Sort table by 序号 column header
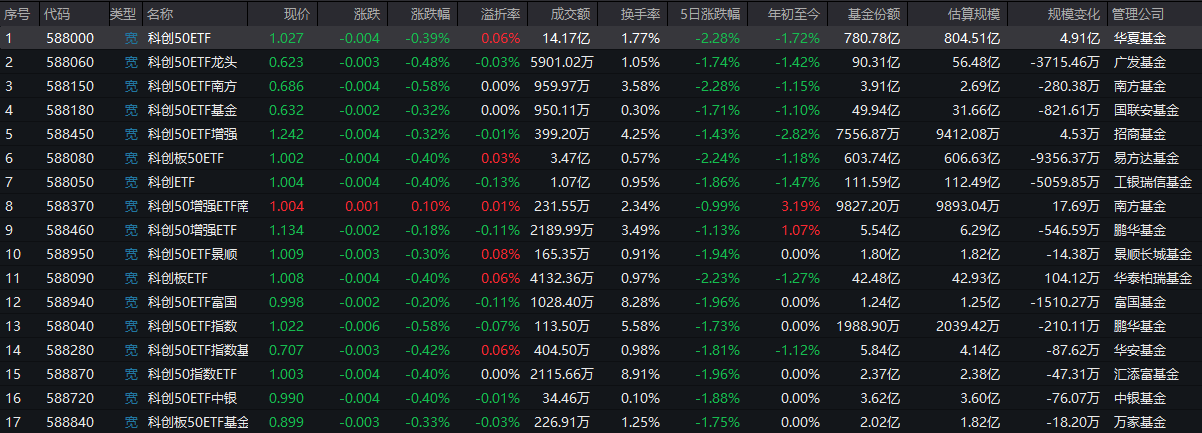The image size is (1202, 433). tap(17, 15)
